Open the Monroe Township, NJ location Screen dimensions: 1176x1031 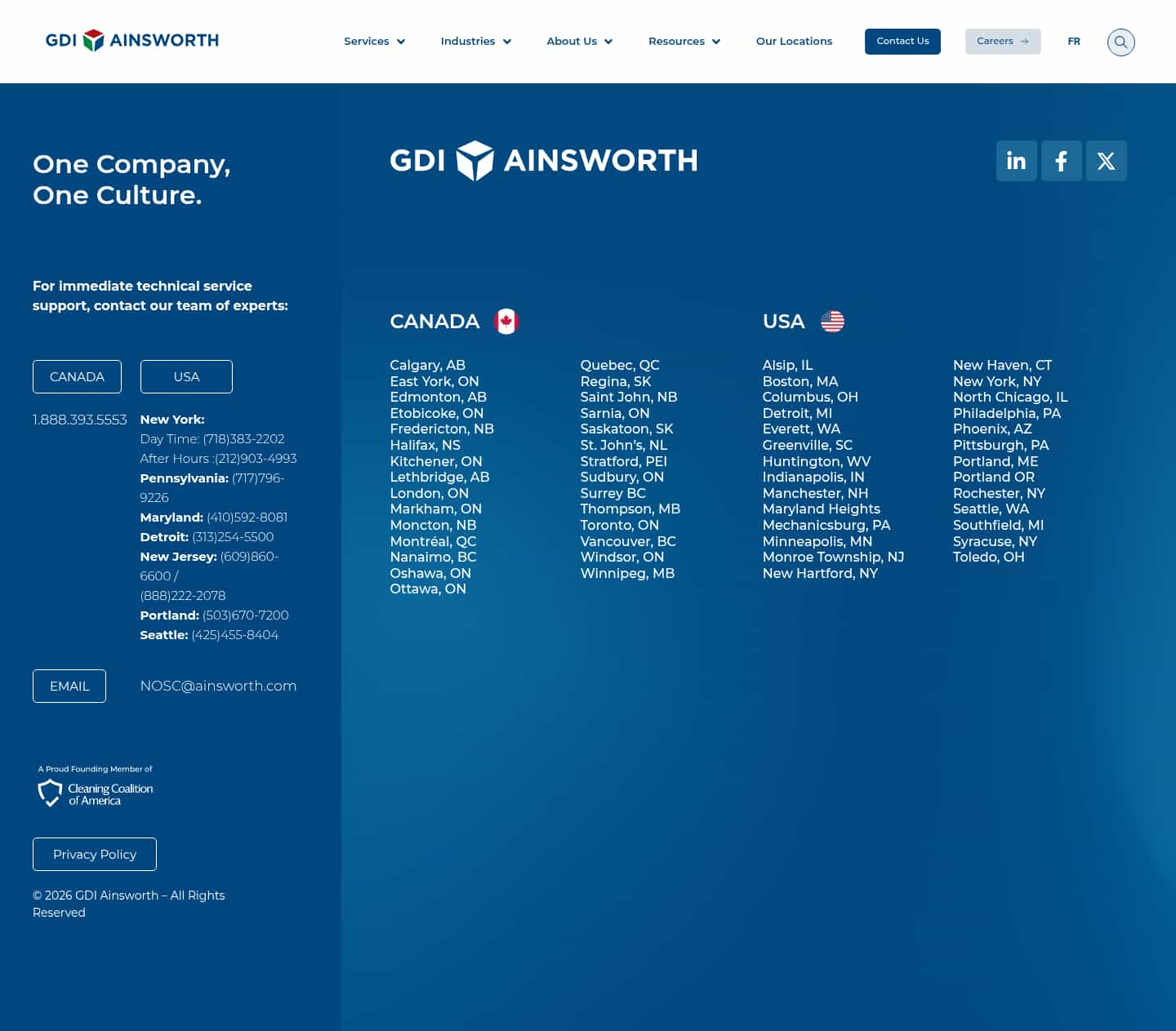(833, 557)
